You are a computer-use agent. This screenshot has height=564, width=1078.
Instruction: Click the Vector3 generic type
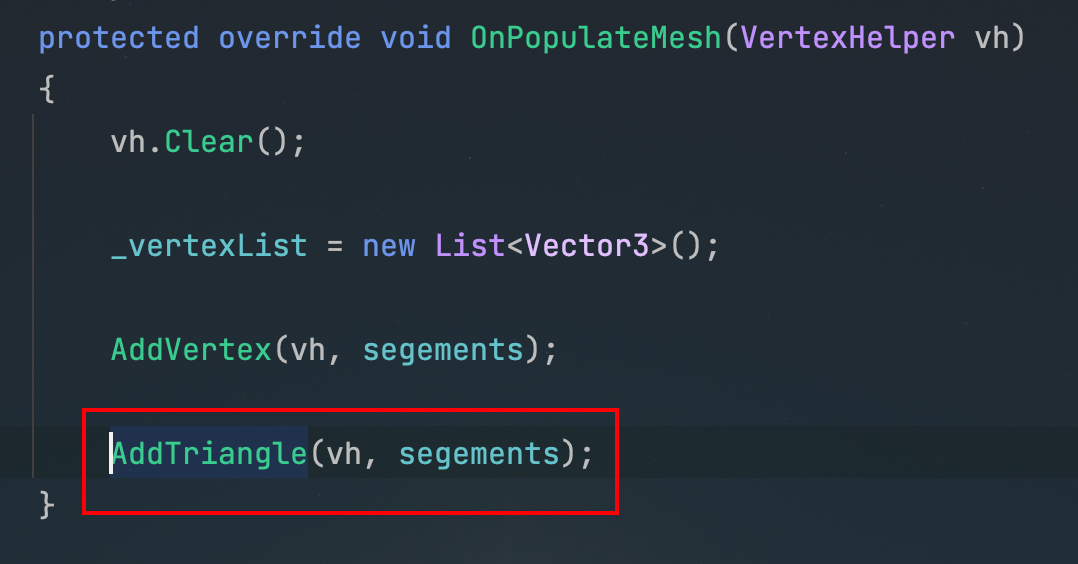pyautogui.click(x=586, y=246)
